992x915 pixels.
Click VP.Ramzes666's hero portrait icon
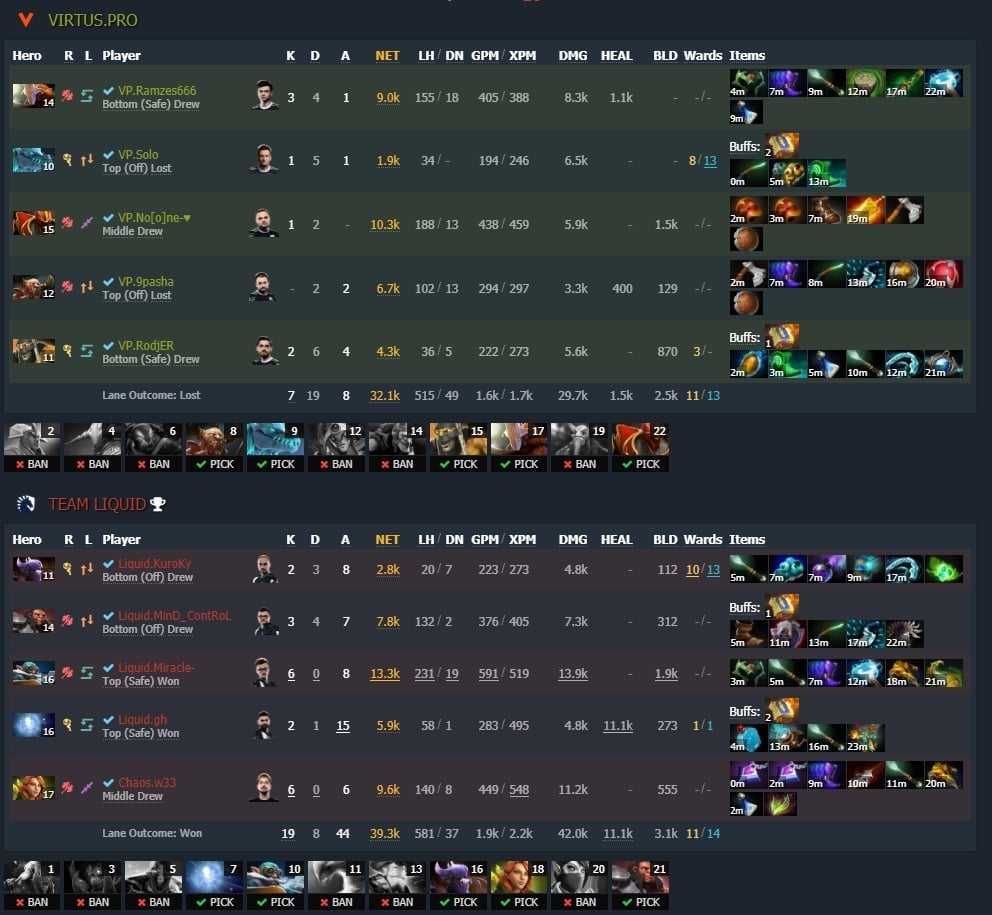click(x=34, y=96)
